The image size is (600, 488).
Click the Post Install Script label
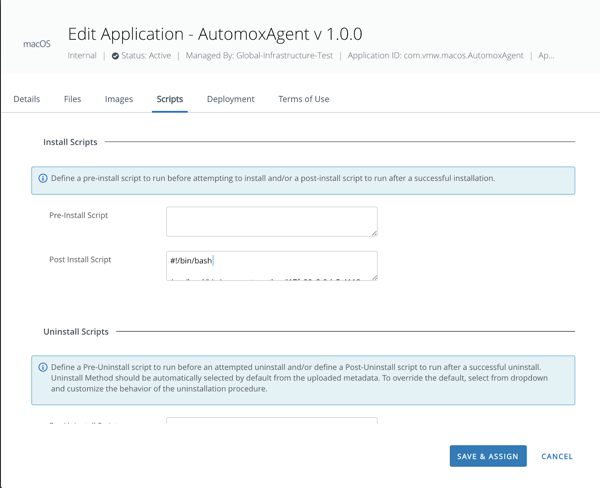[x=80, y=260]
